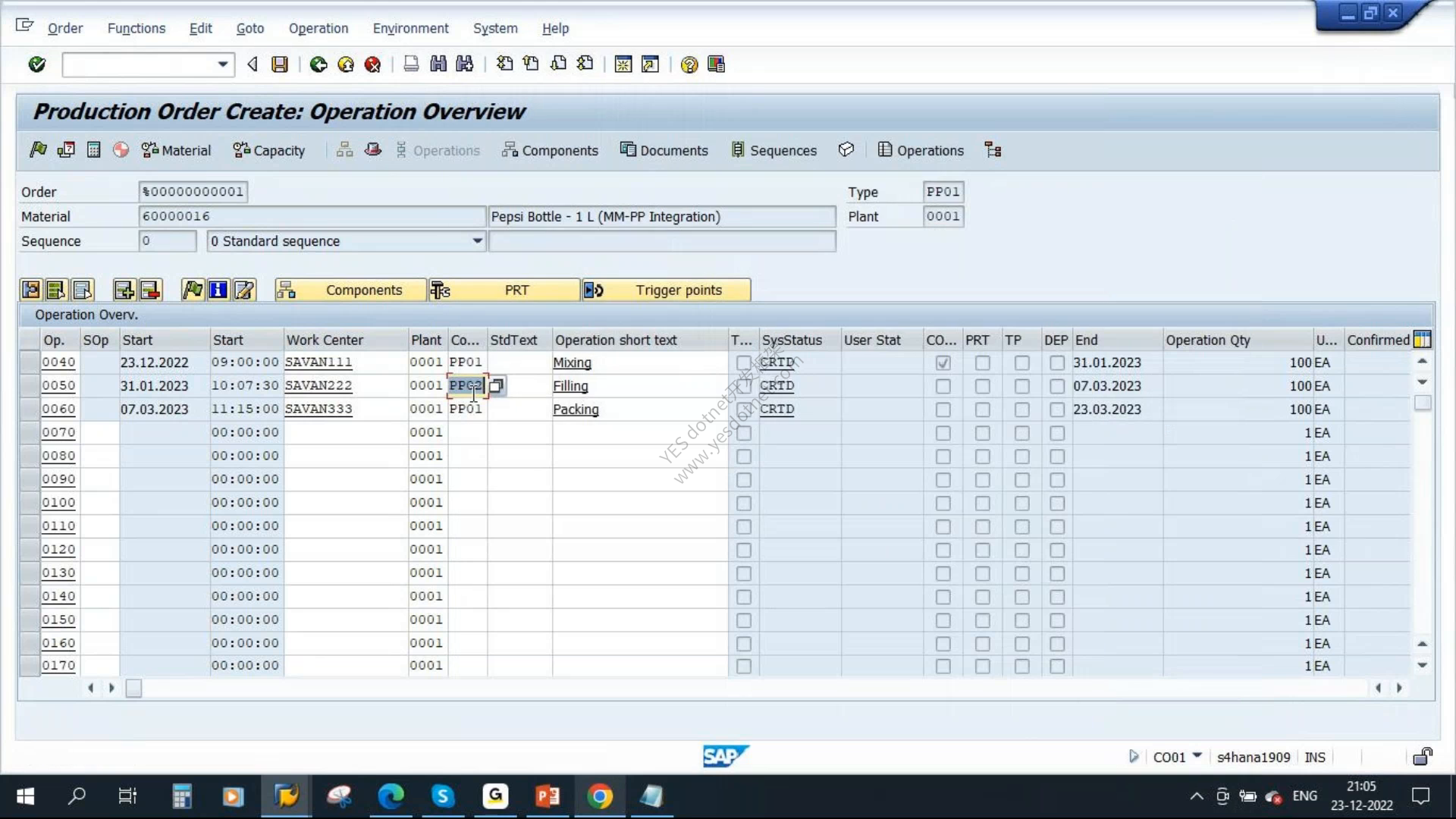Click the yellow Components button
Image resolution: width=1456 pixels, height=819 pixels.
pos(350,290)
